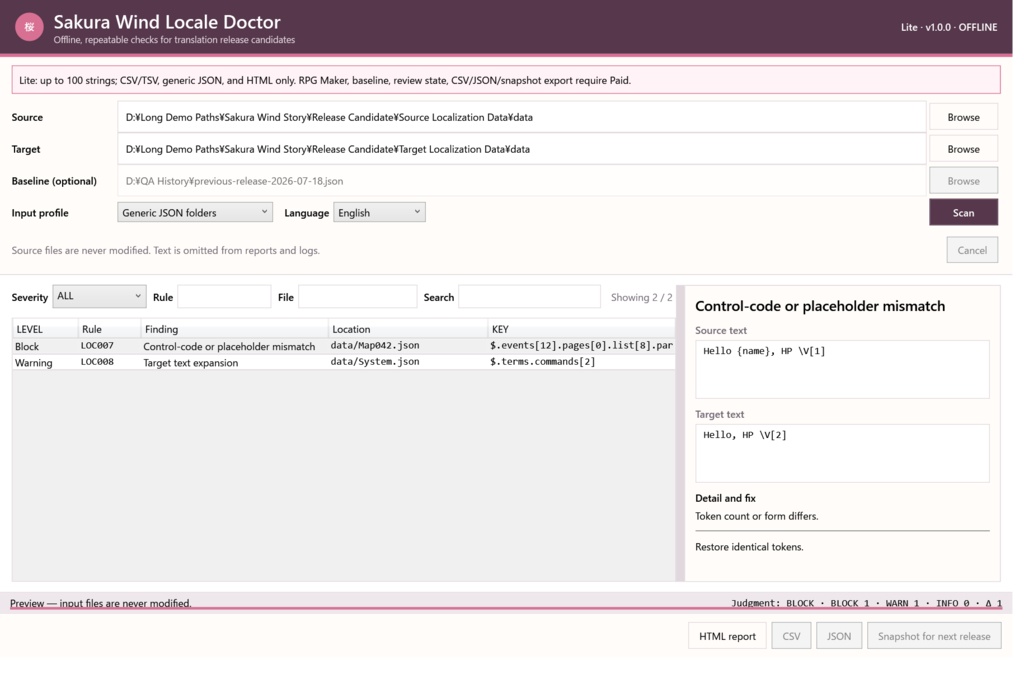The width and height of the screenshot is (1024, 688).
Task: Click the Cancel button
Action: [x=972, y=250]
